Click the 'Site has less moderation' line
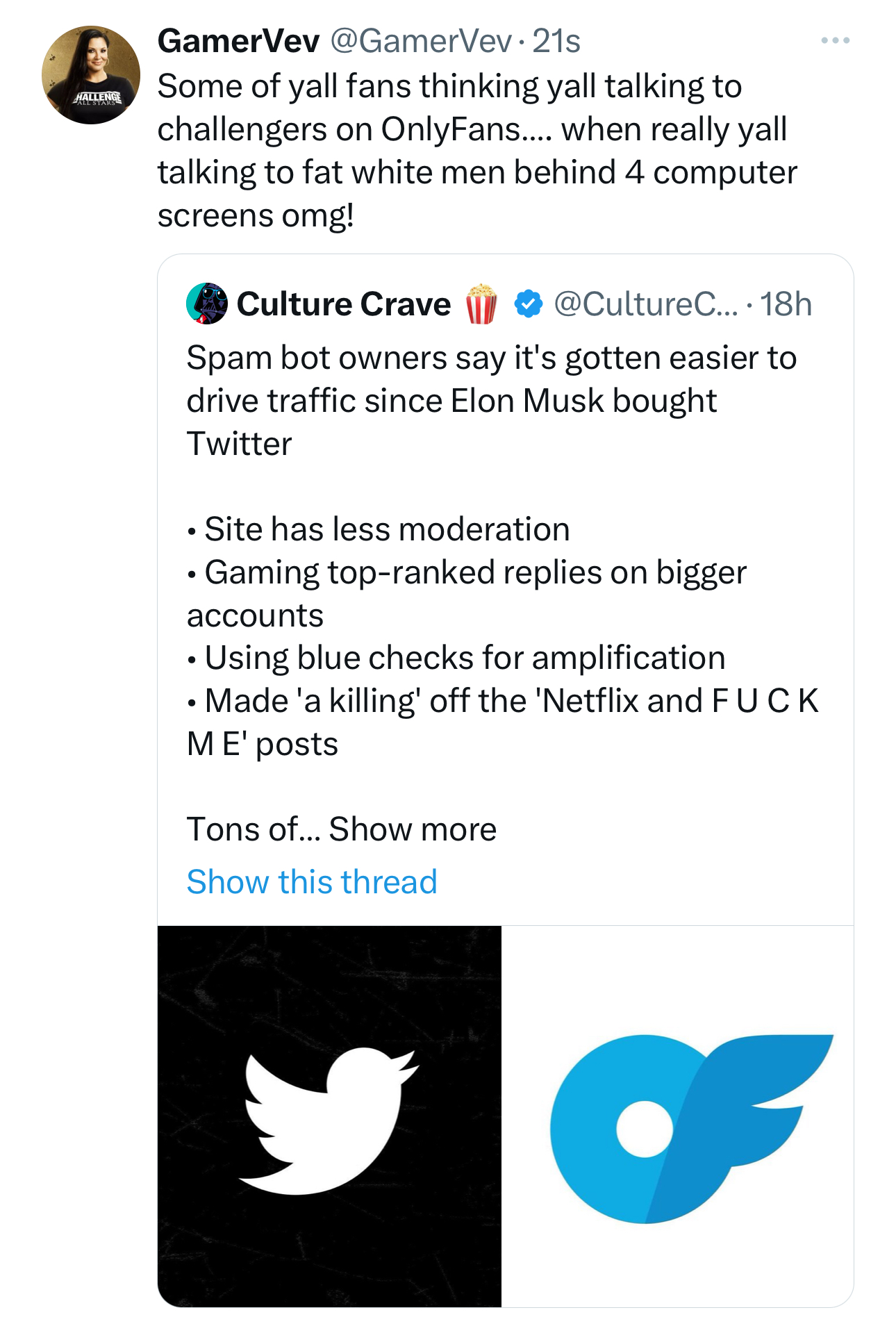The width and height of the screenshot is (896, 1317). click(x=379, y=529)
